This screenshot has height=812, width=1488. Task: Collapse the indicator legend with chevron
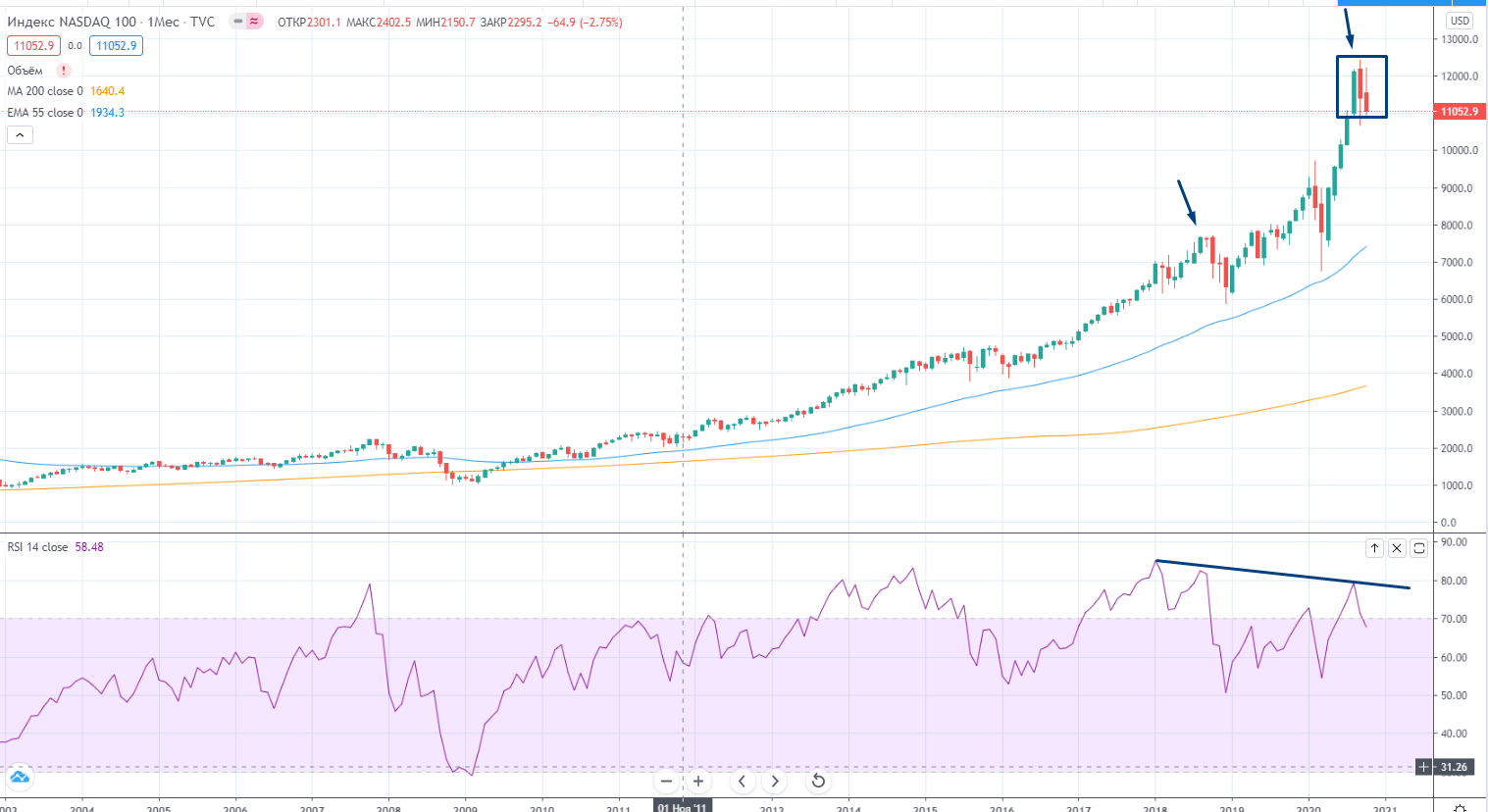(x=20, y=134)
